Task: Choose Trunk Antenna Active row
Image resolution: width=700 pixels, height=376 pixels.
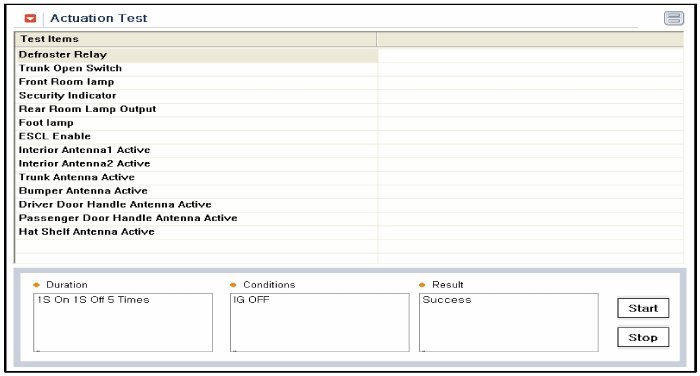Action: pos(196,178)
